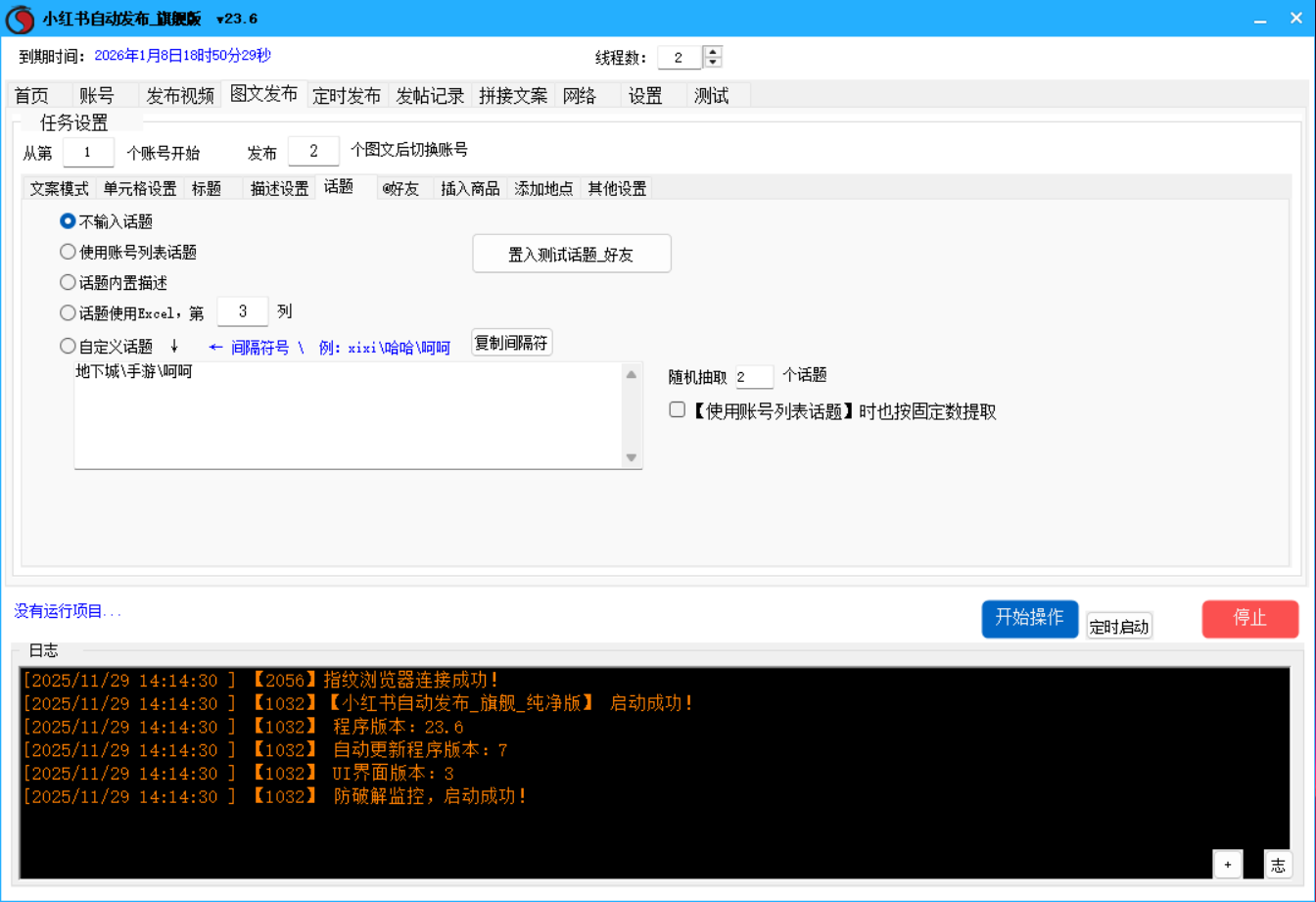Tick the '使用账号列表话题' fixed-count checkbox

677,410
